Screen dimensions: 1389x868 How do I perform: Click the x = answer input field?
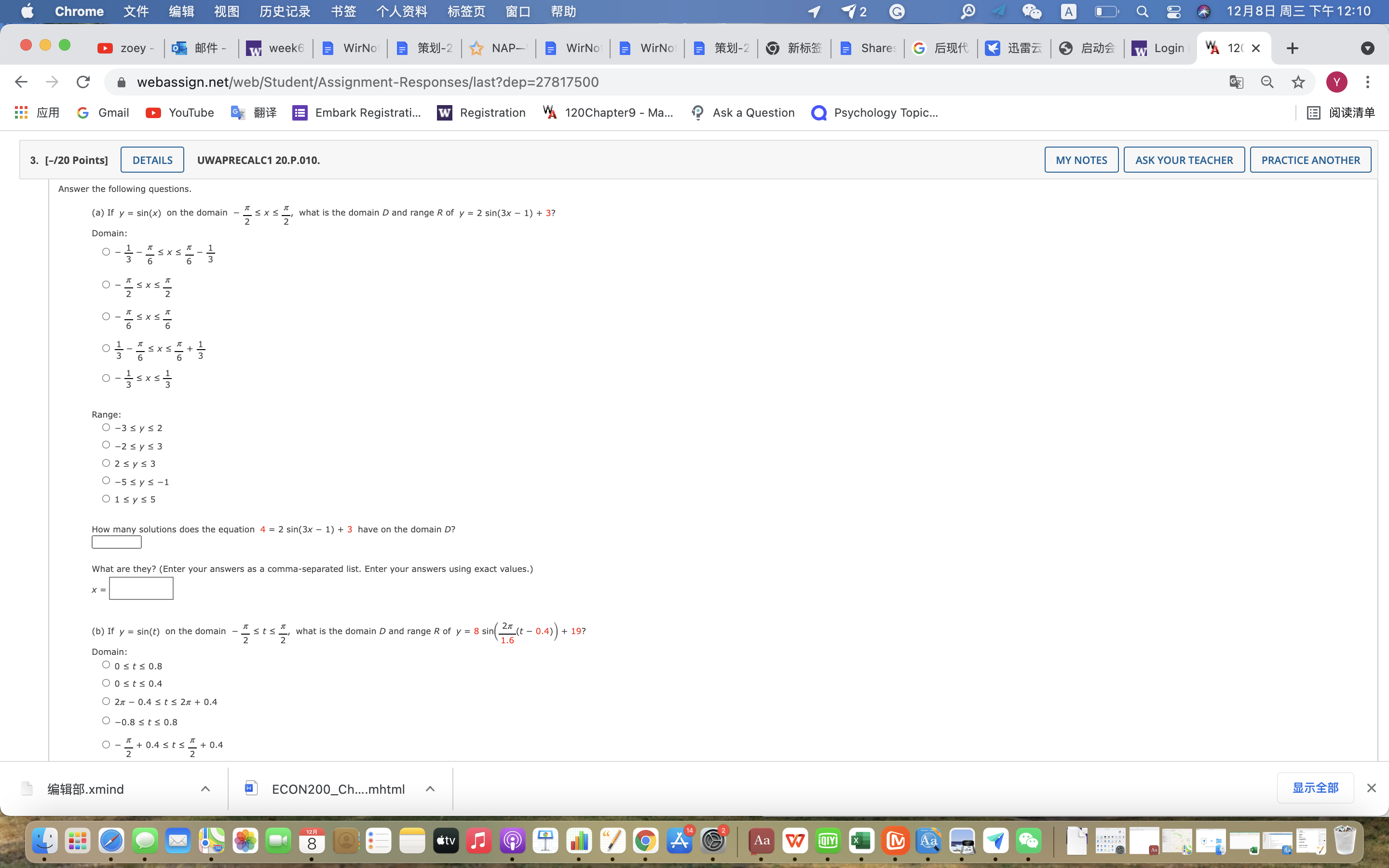pos(141,588)
